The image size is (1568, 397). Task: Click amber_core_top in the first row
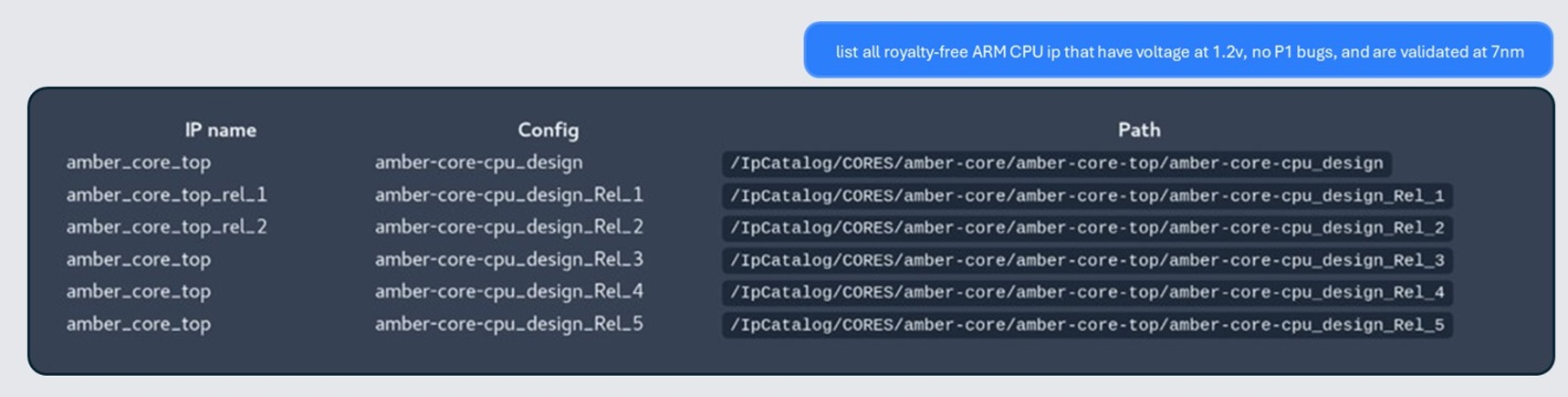[x=138, y=162]
